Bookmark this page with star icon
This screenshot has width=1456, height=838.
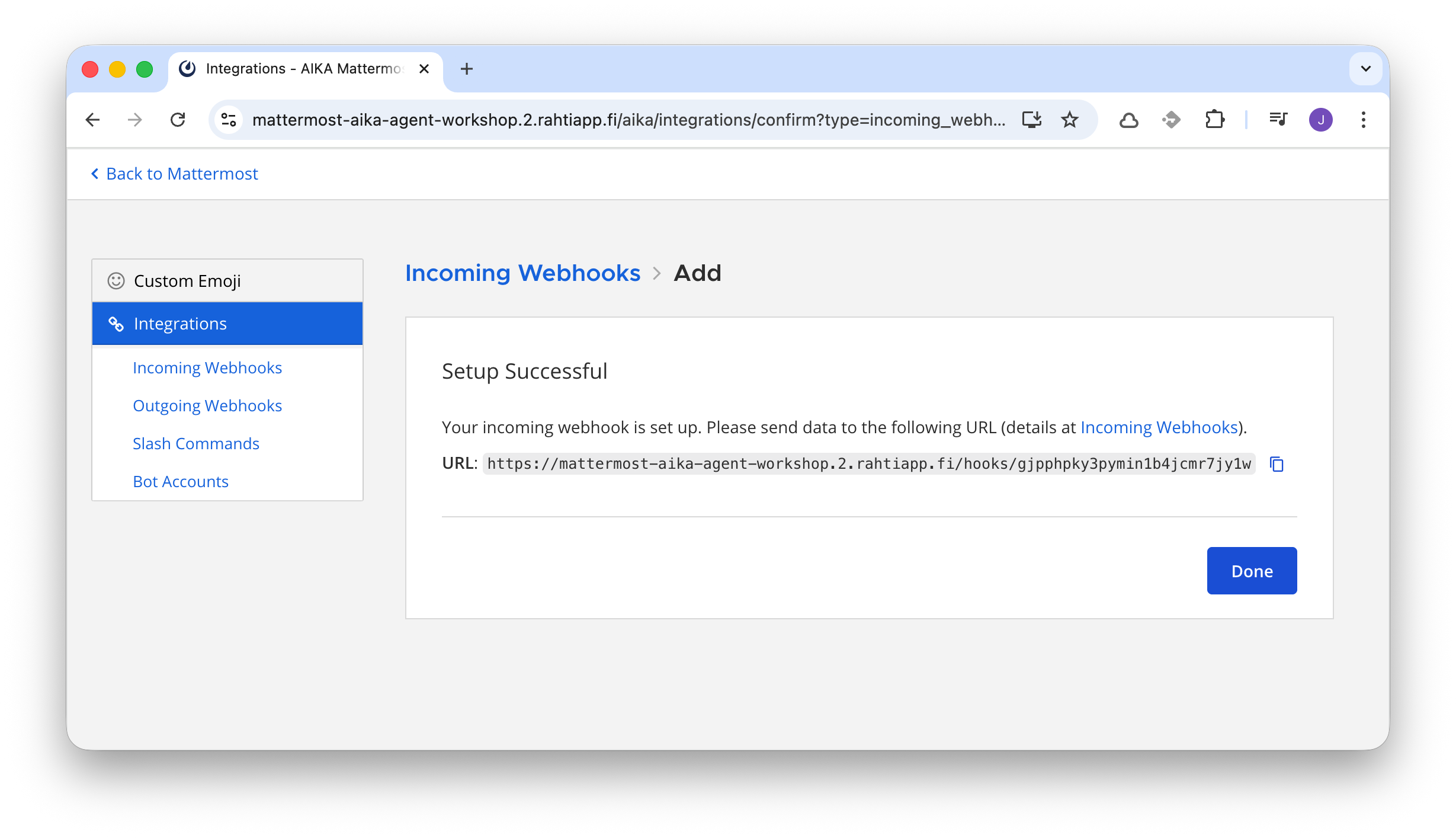click(x=1069, y=120)
